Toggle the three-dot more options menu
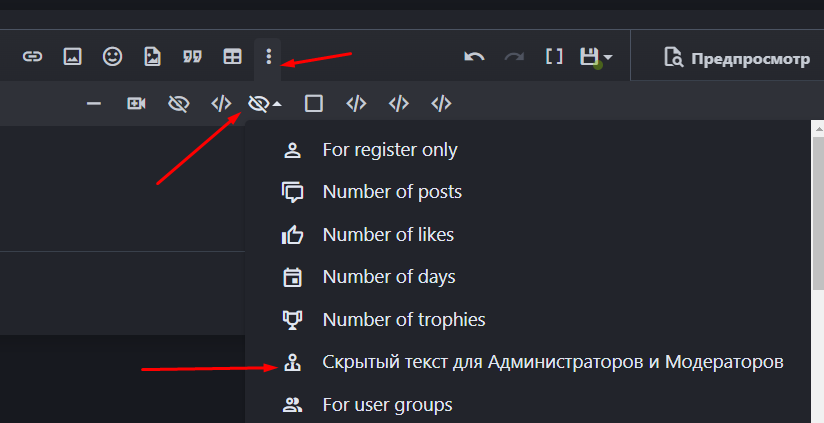The width and height of the screenshot is (824, 423). click(268, 57)
